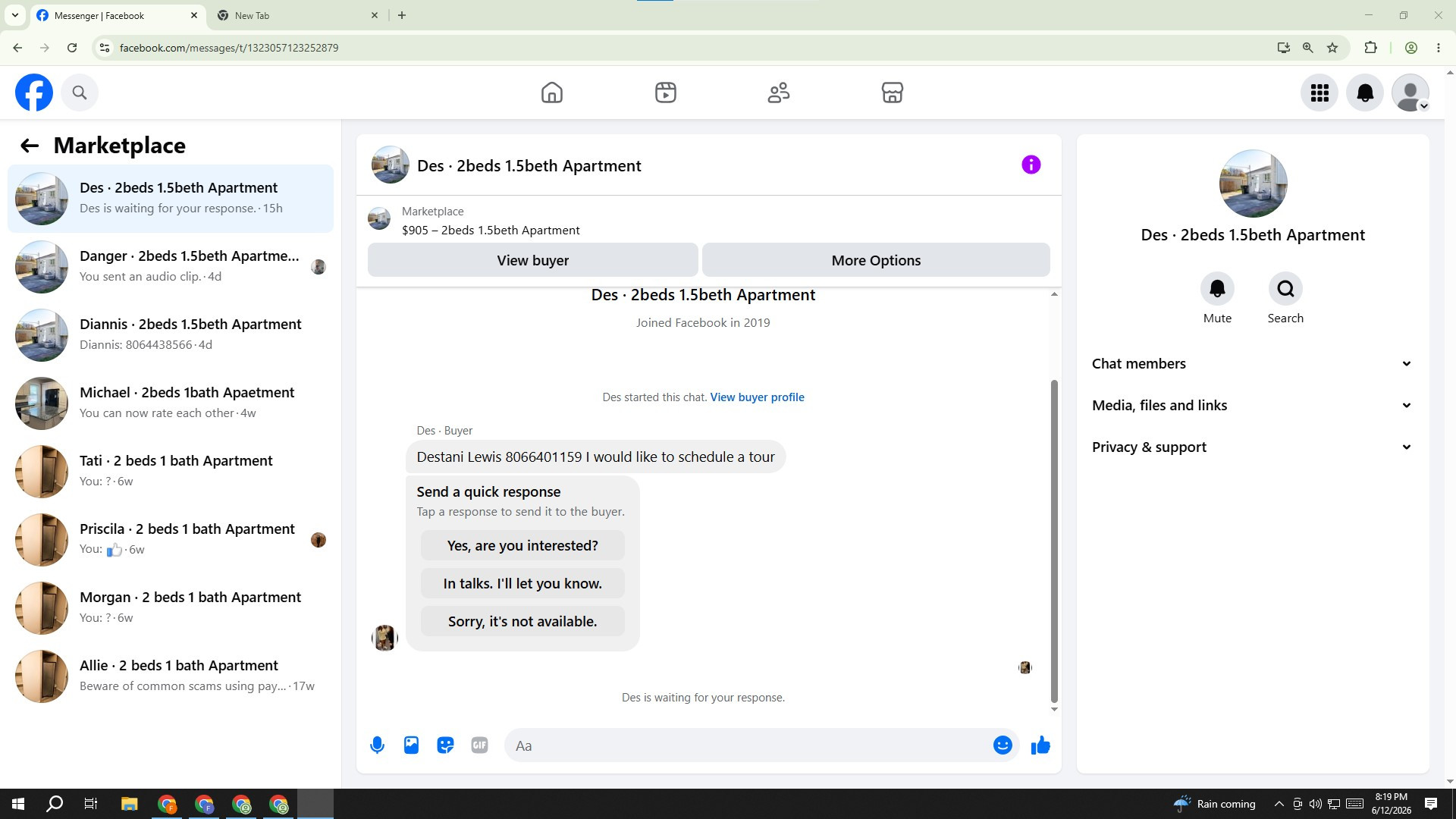Expand Privacy & support section

point(1253,447)
